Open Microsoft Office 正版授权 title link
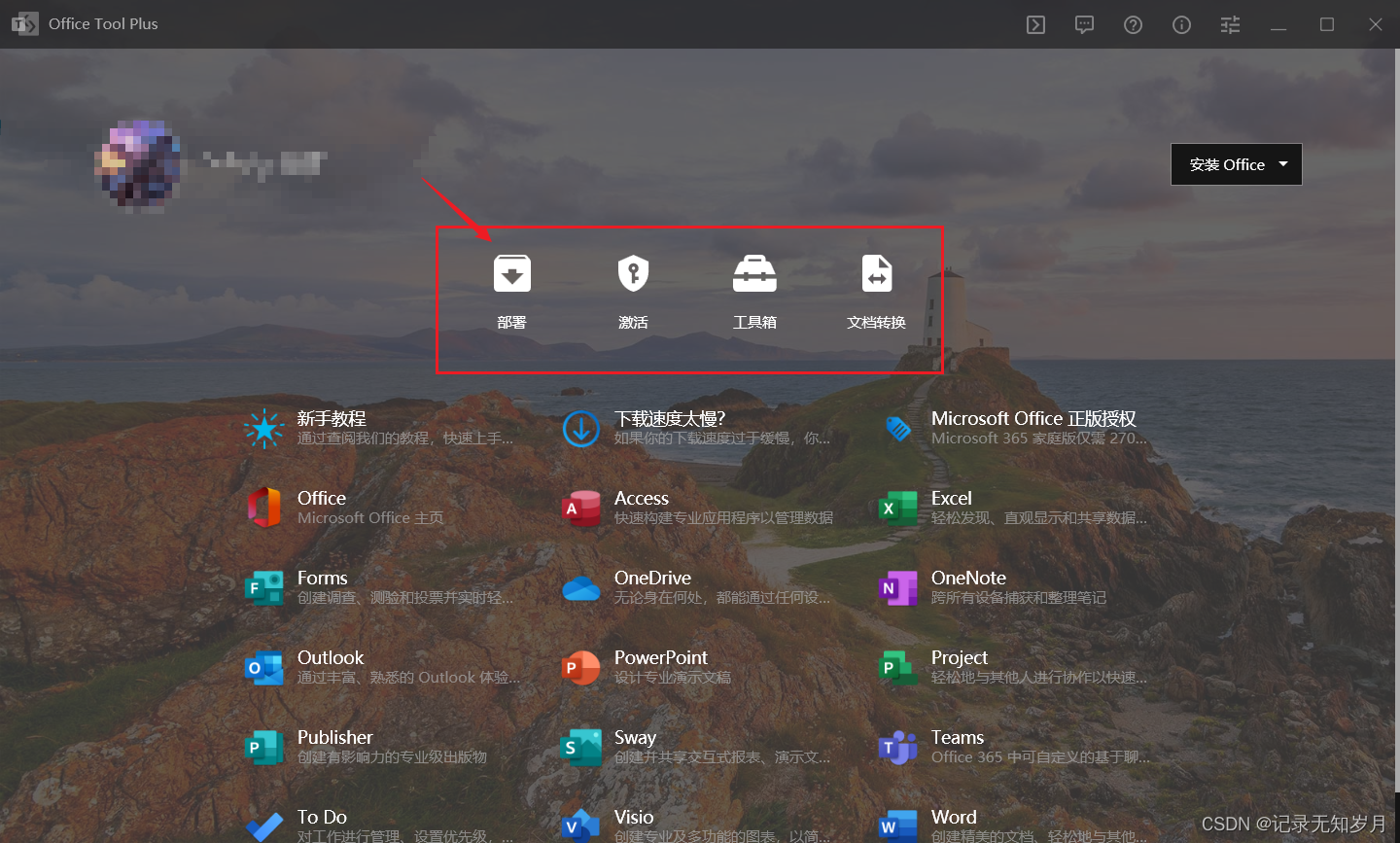The width and height of the screenshot is (1400, 843). tap(1033, 418)
